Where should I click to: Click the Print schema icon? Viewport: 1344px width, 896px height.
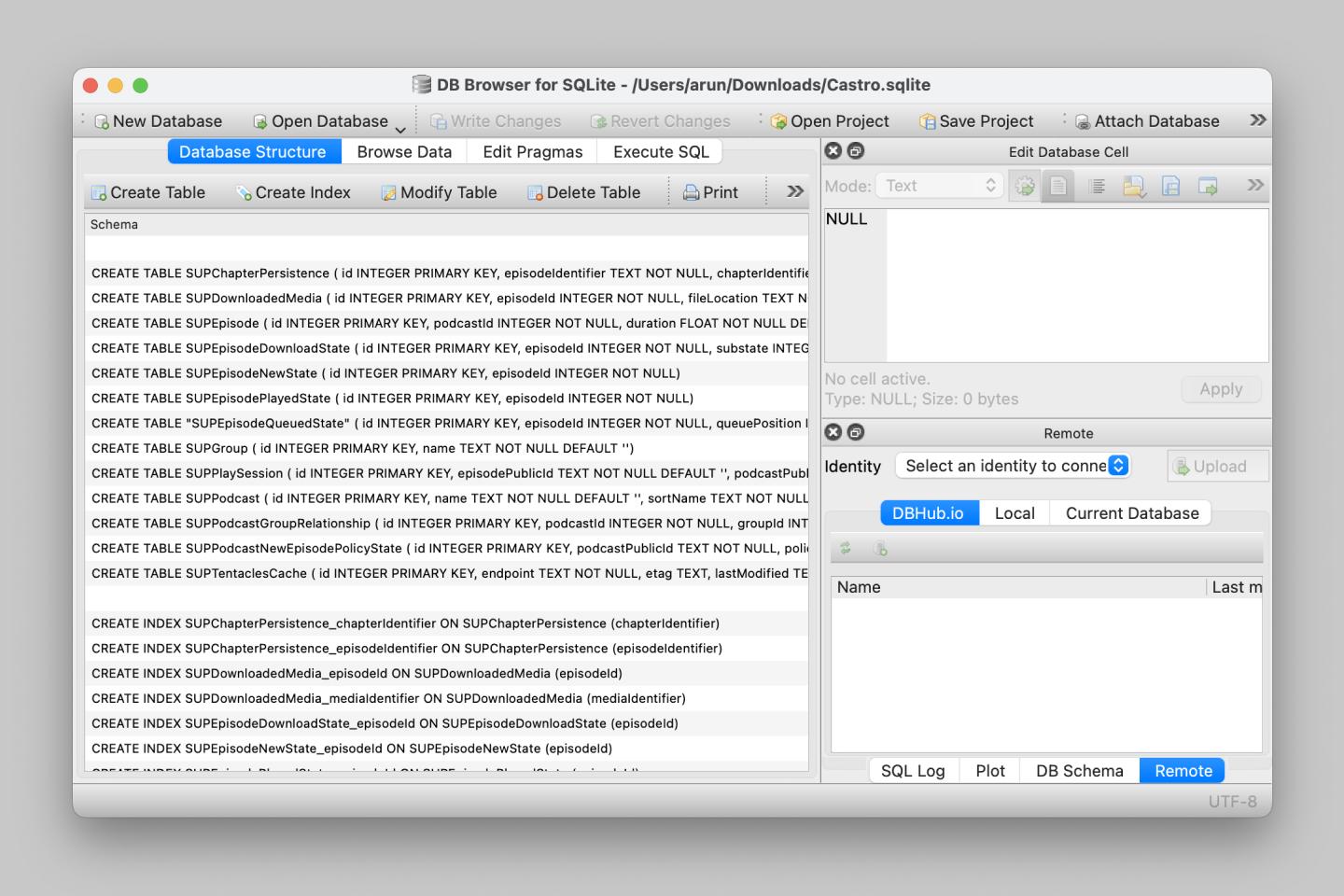tap(691, 193)
